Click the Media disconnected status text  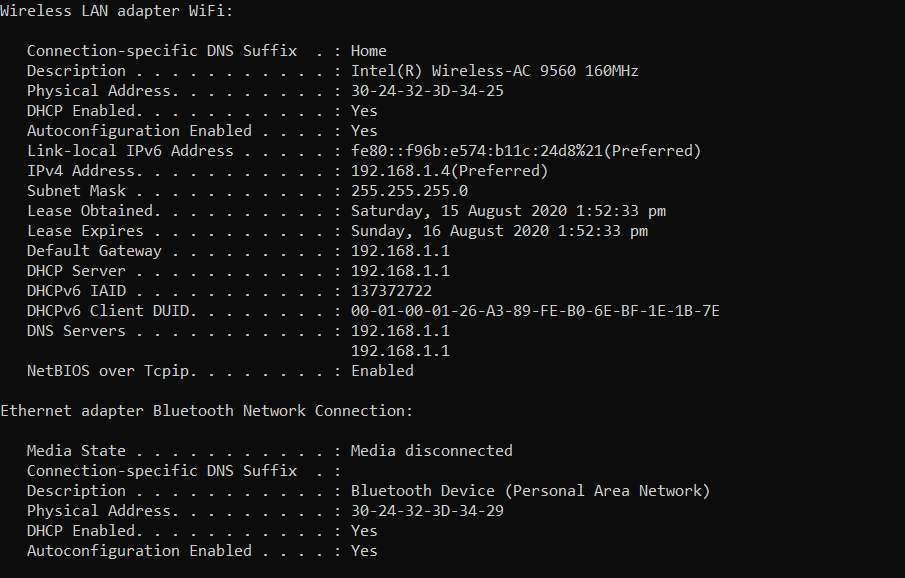pyautogui.click(x=432, y=451)
